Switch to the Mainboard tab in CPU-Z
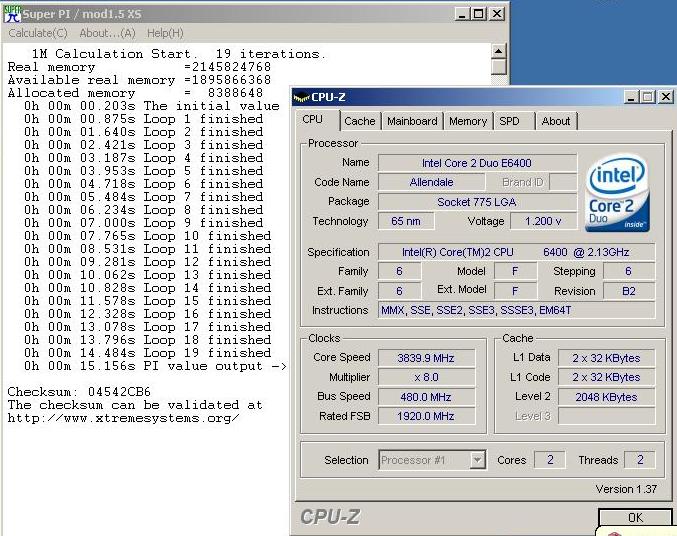This screenshot has height=536, width=677. [412, 121]
